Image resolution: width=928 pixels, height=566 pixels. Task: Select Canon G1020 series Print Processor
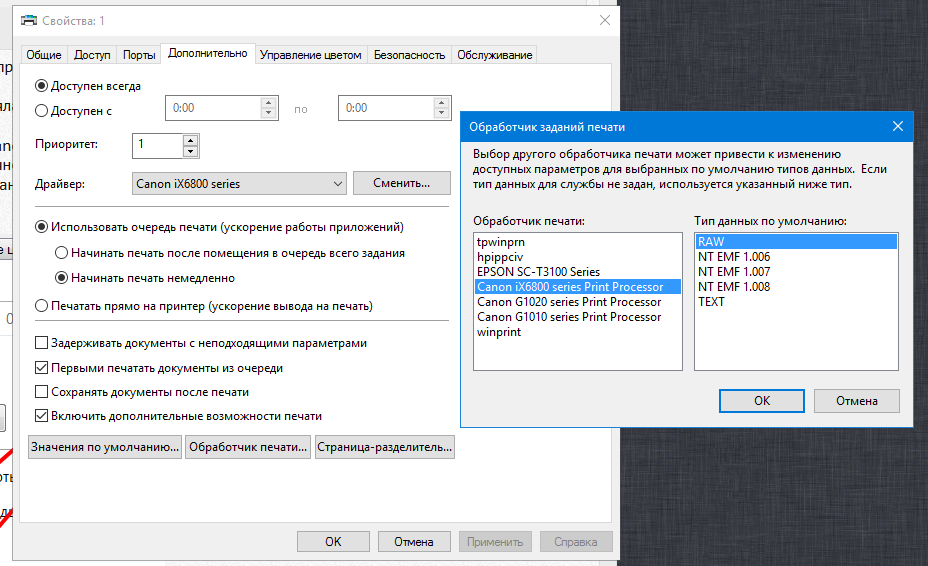click(578, 302)
